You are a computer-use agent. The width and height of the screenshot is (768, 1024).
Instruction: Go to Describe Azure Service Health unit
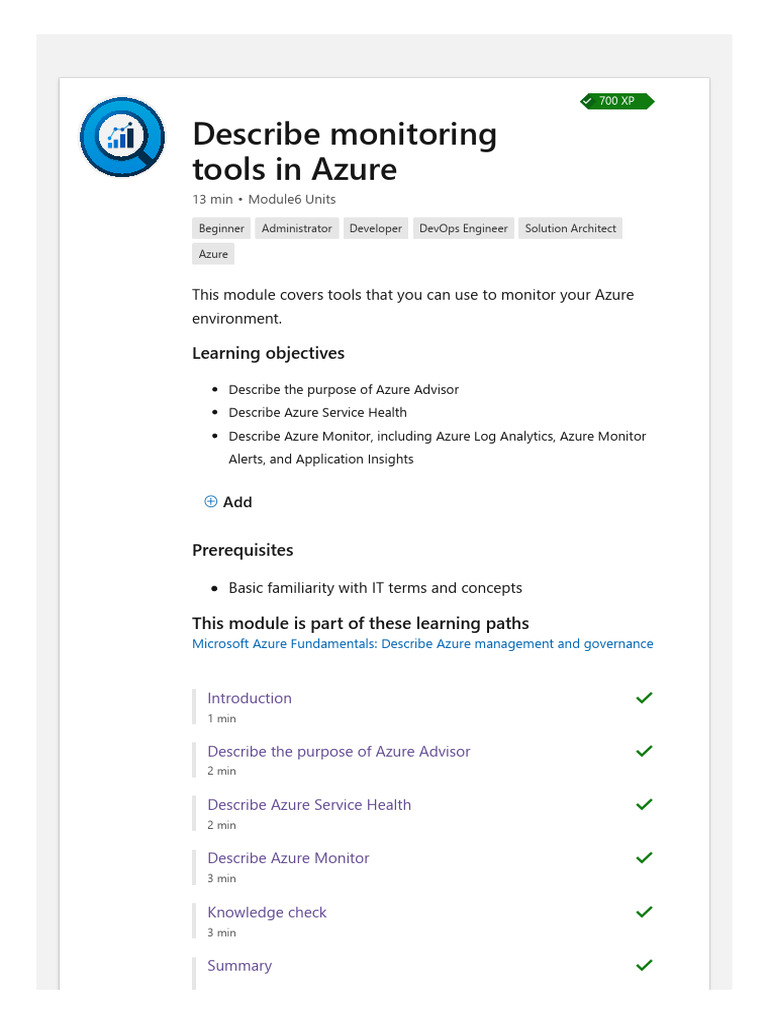coord(309,804)
